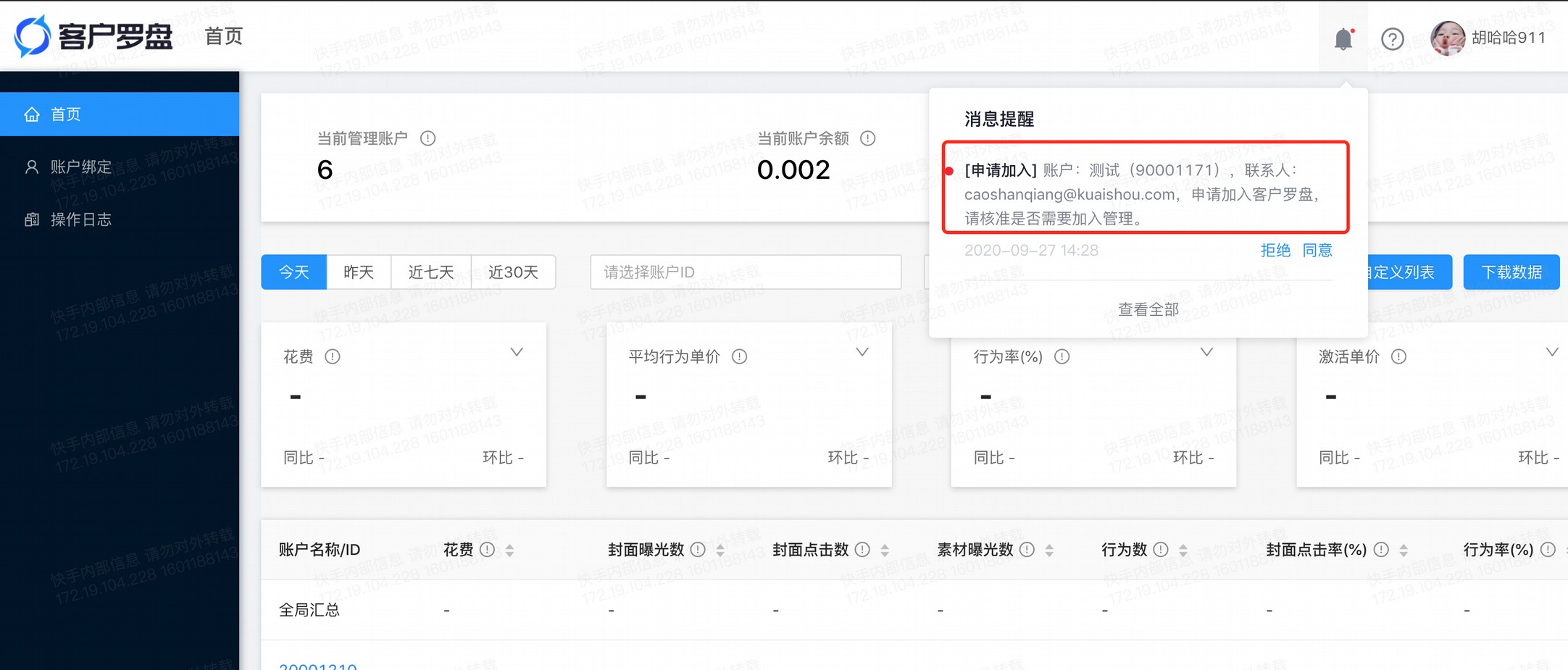Select the home icon beside 首页 in sidebar
Viewport: 1568px width, 670px height.
32,114
